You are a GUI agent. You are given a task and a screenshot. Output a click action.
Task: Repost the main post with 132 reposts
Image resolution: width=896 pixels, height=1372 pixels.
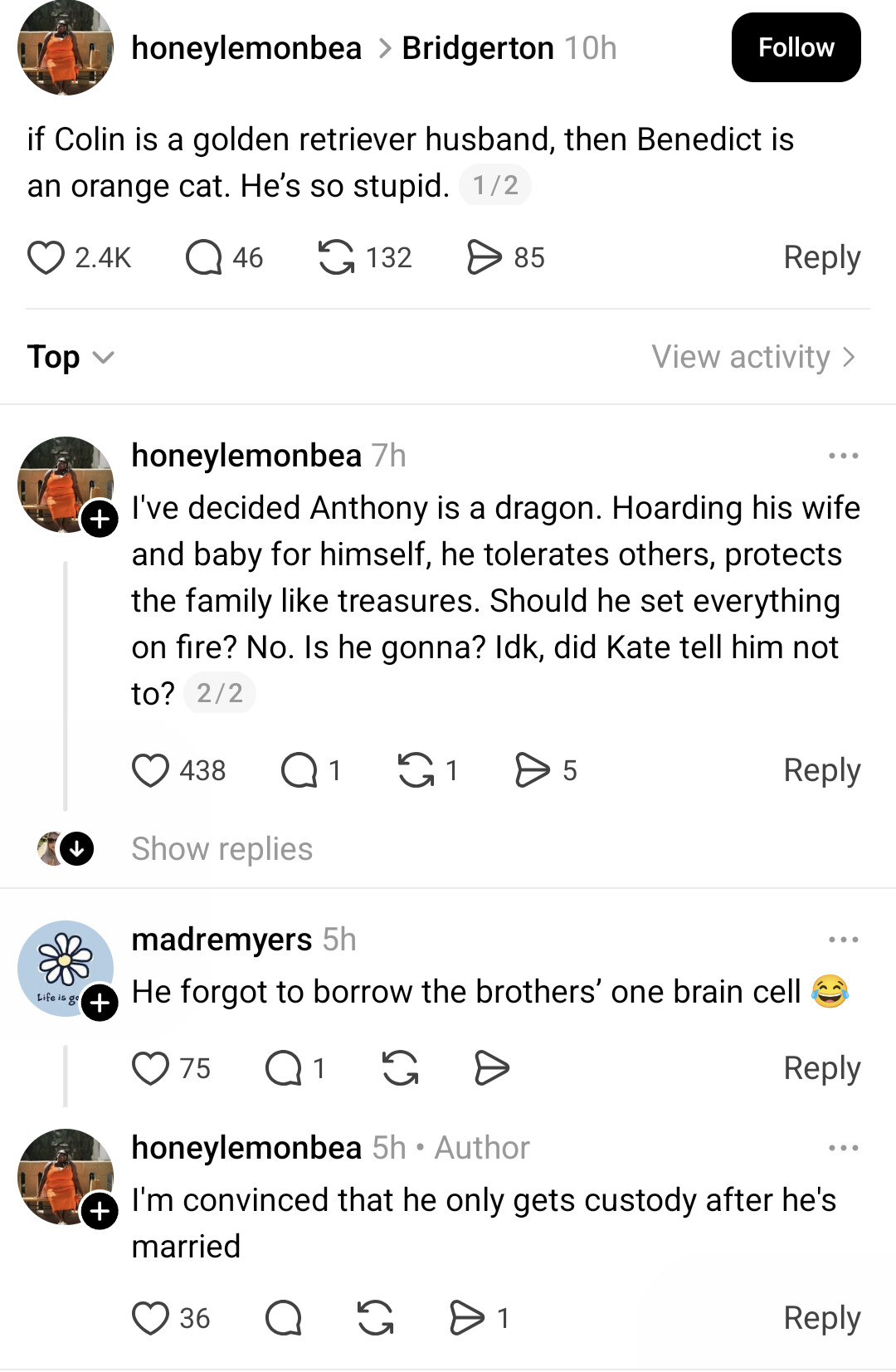(x=336, y=257)
